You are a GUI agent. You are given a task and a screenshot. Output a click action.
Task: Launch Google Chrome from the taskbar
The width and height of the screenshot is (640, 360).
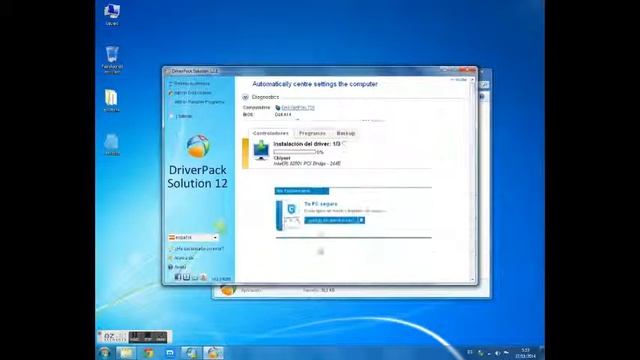click(x=149, y=353)
